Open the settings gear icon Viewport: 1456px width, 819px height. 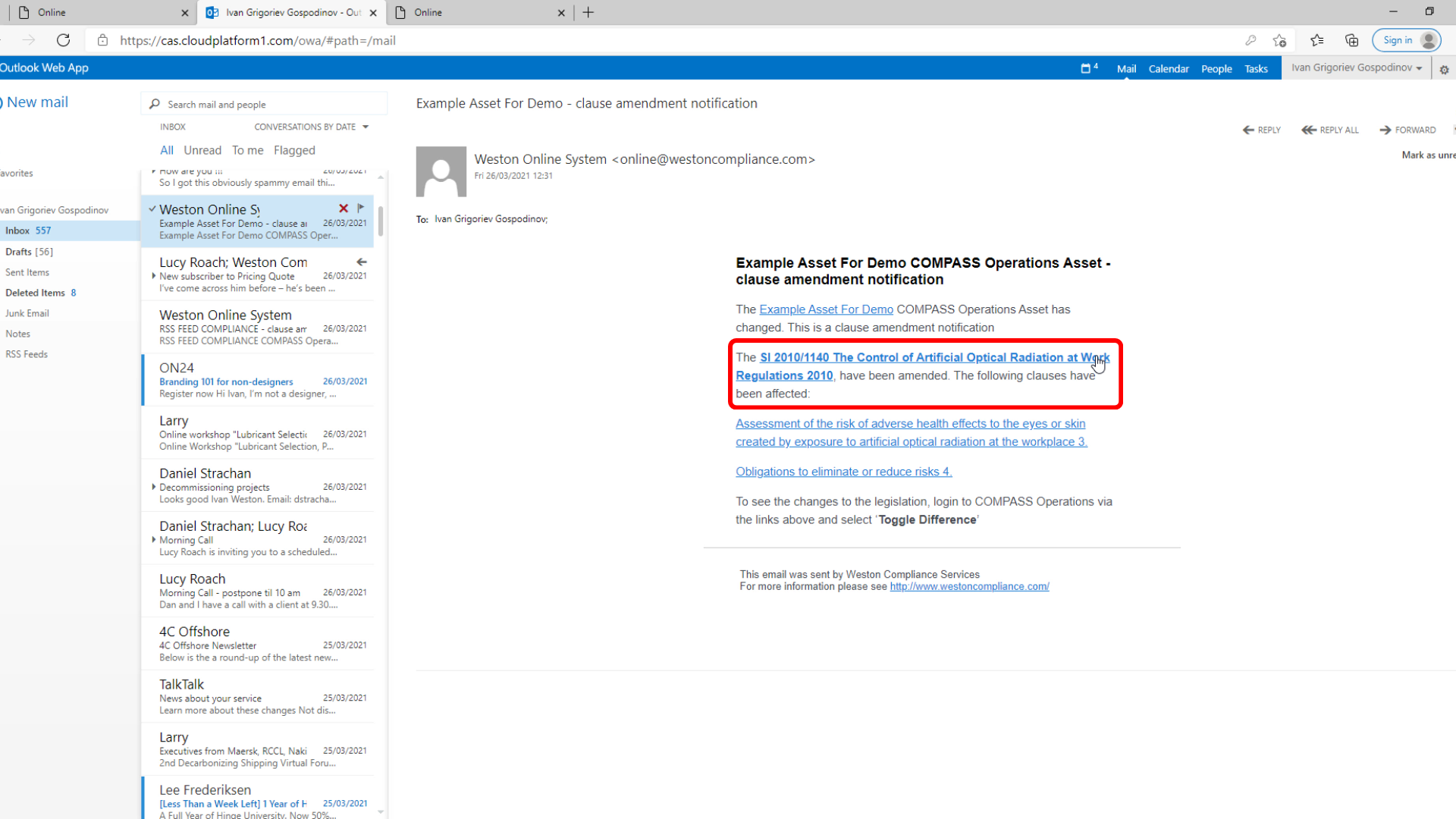1444,69
